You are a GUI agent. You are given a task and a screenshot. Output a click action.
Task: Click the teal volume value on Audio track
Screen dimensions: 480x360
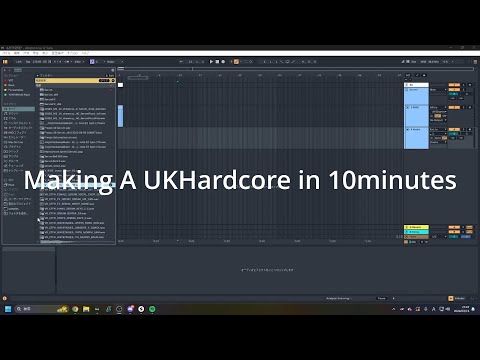(x=454, y=134)
